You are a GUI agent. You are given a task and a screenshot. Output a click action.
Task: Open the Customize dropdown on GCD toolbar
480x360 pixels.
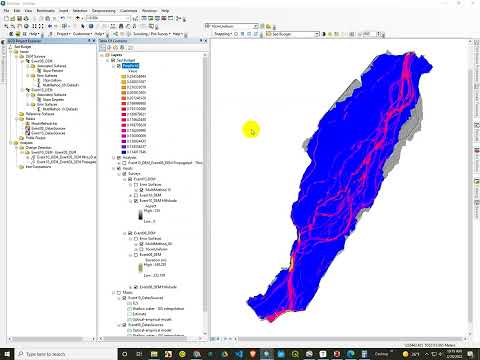[x=82, y=34]
